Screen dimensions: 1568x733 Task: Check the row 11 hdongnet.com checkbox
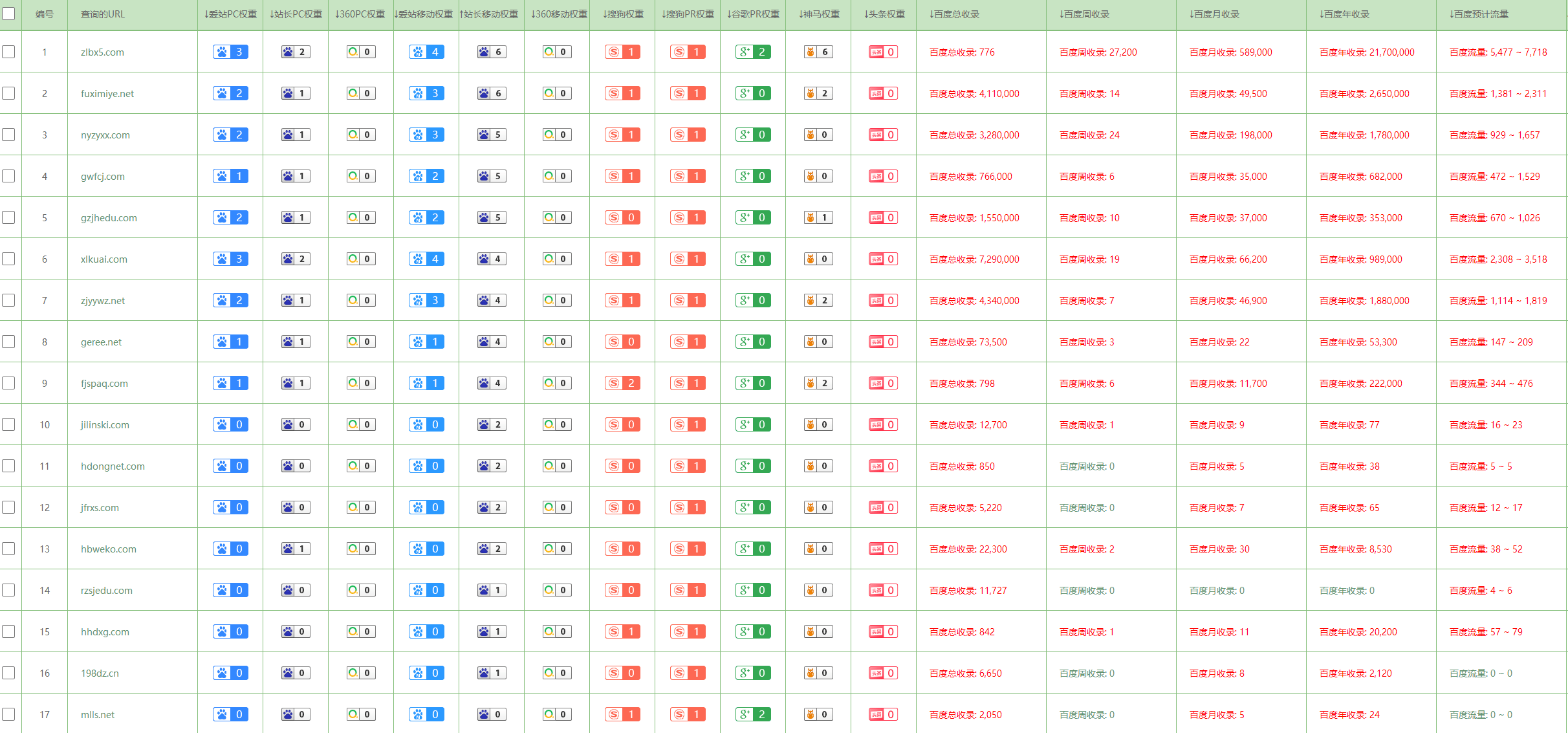[x=8, y=466]
